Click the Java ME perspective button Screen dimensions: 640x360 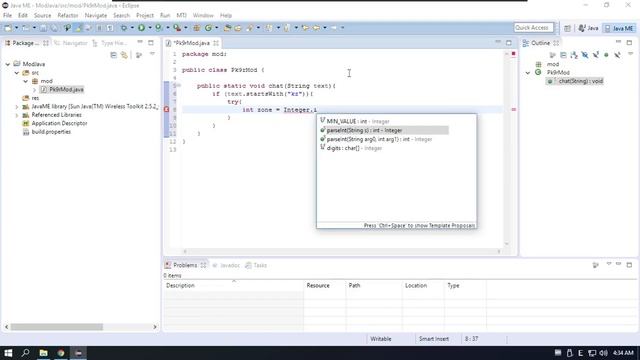[620, 28]
